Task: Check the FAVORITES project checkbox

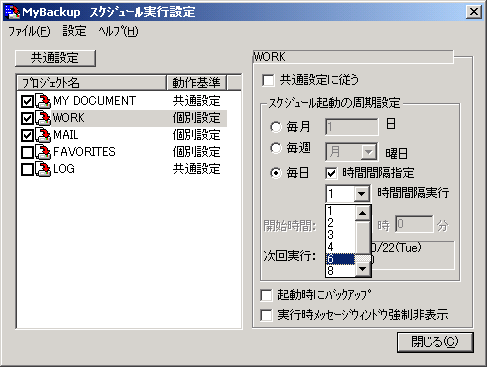Action: (x=27, y=152)
